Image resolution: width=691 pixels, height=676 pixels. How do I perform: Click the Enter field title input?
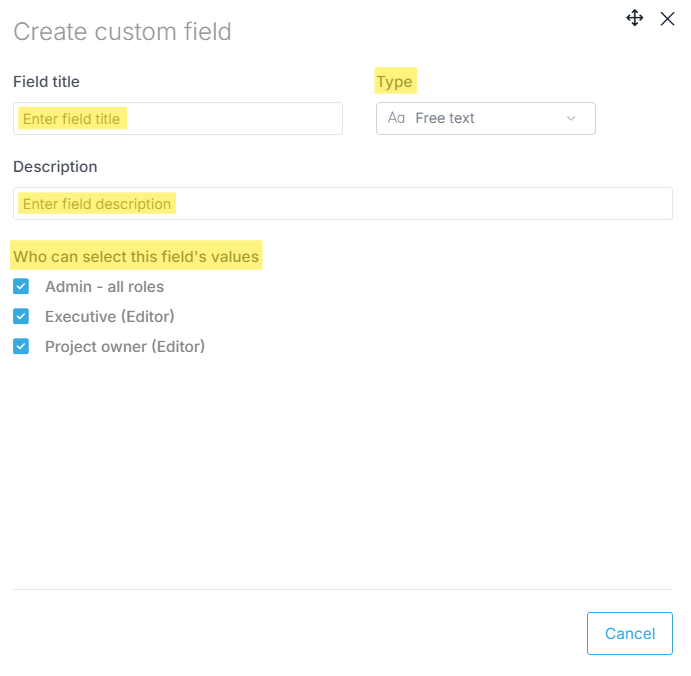[x=178, y=119]
